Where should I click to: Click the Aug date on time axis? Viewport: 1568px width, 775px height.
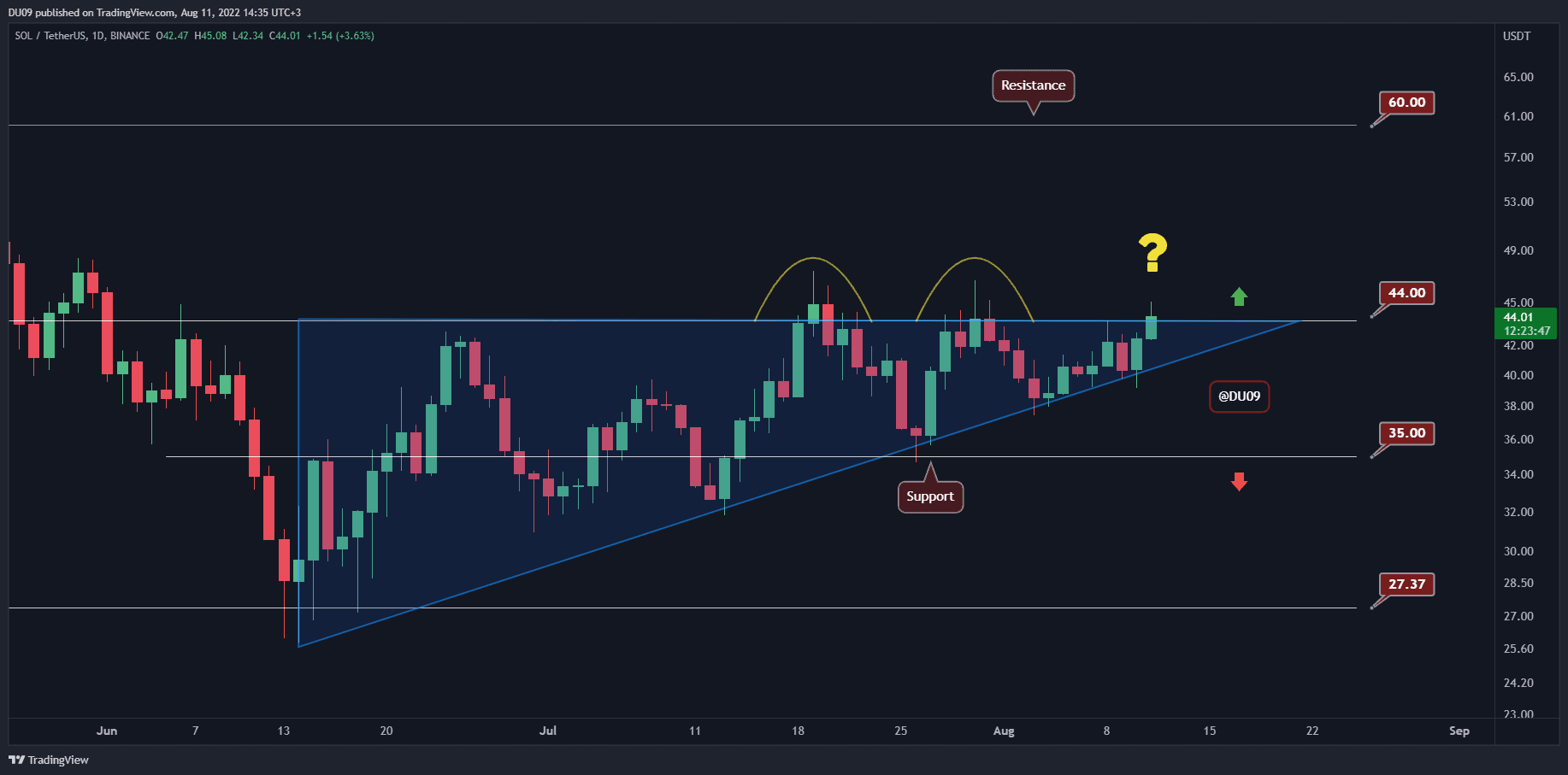click(1004, 731)
